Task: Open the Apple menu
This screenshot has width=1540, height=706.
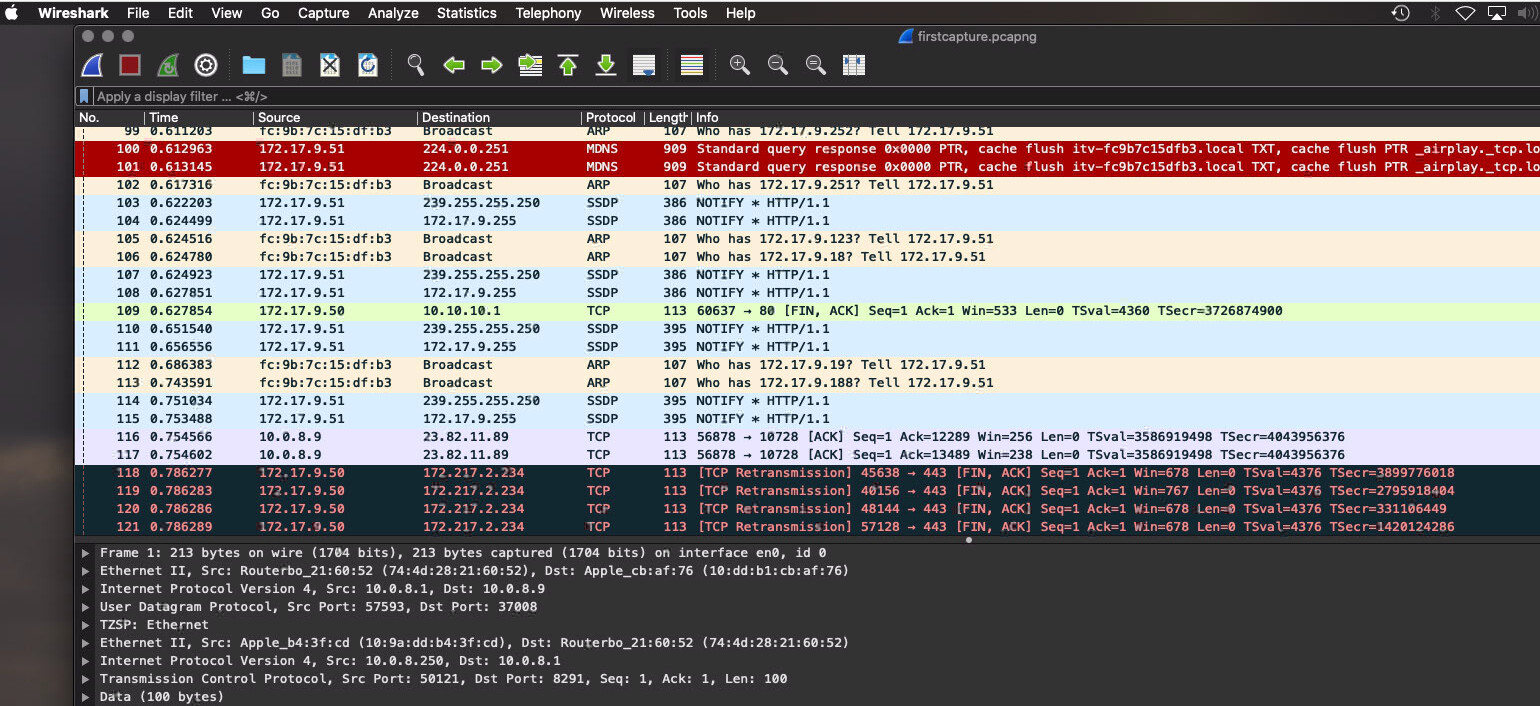Action: click(x=12, y=13)
